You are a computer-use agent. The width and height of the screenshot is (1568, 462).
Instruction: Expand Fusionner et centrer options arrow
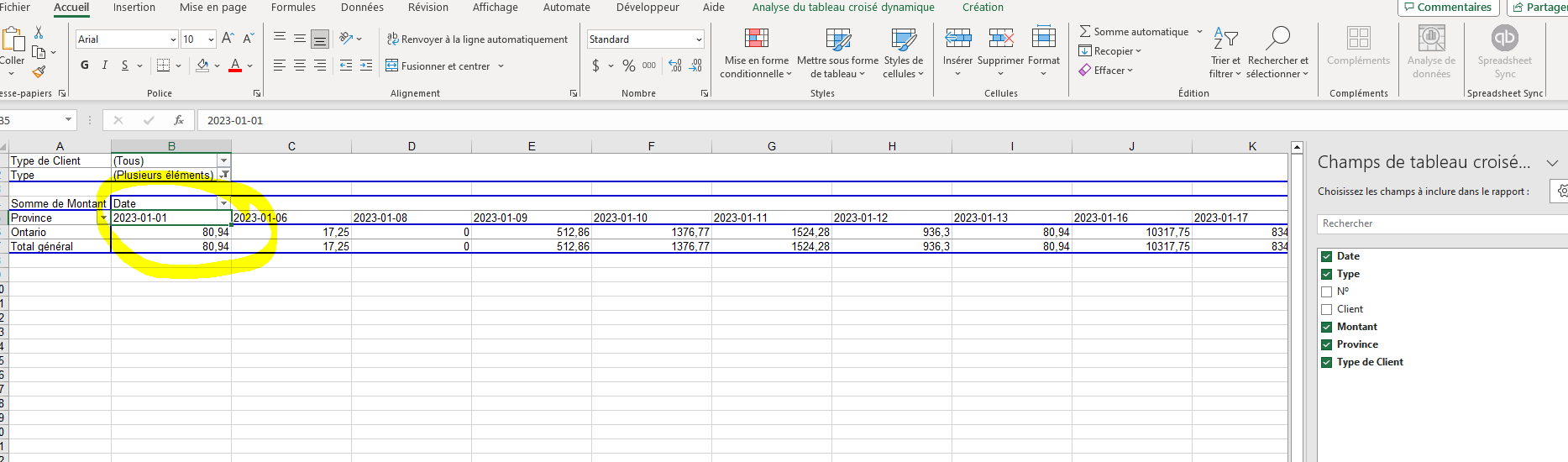[x=501, y=66]
